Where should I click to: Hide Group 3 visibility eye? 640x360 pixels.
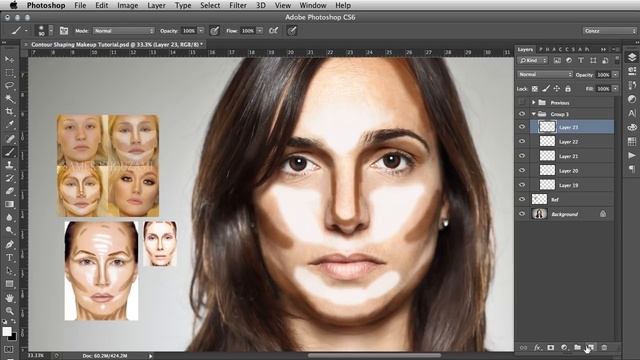[522, 114]
